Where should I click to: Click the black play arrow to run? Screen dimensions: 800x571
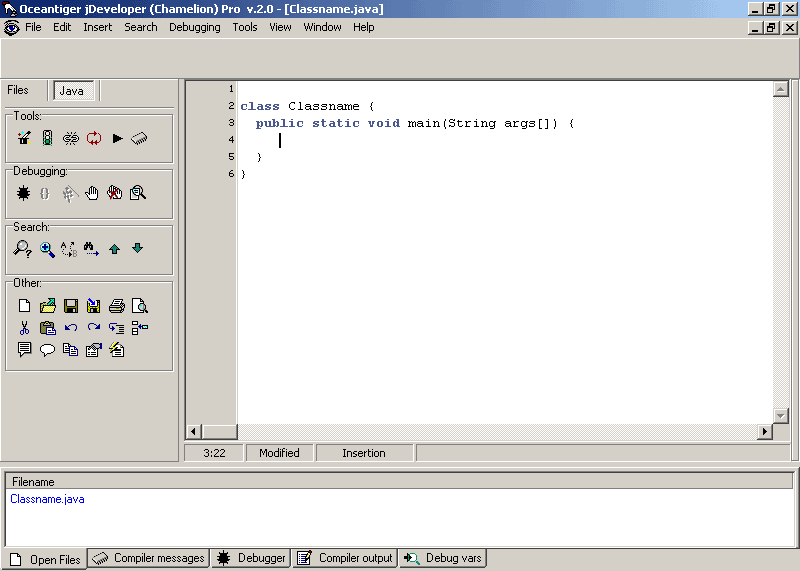(x=117, y=138)
